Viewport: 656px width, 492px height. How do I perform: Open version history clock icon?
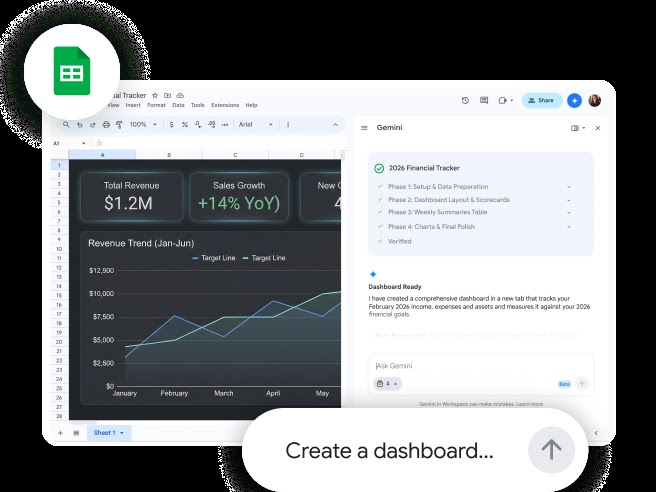point(465,100)
